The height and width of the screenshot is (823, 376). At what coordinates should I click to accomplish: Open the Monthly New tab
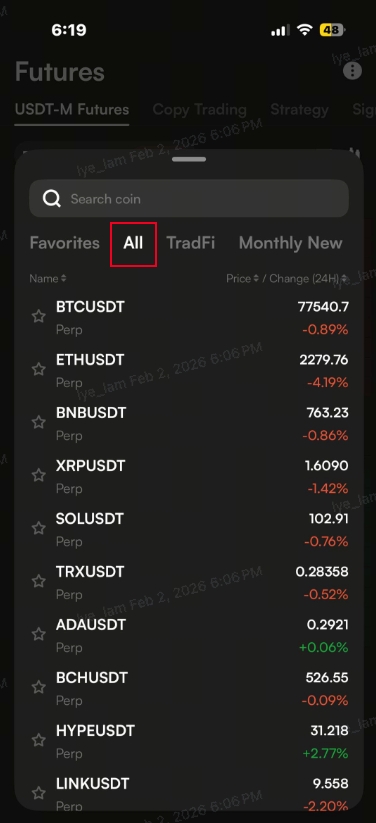(x=290, y=243)
